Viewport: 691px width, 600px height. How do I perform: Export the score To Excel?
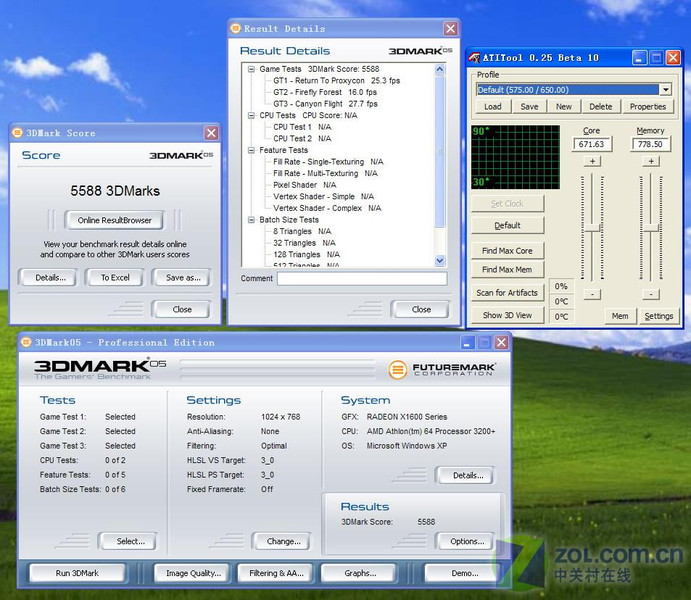115,278
